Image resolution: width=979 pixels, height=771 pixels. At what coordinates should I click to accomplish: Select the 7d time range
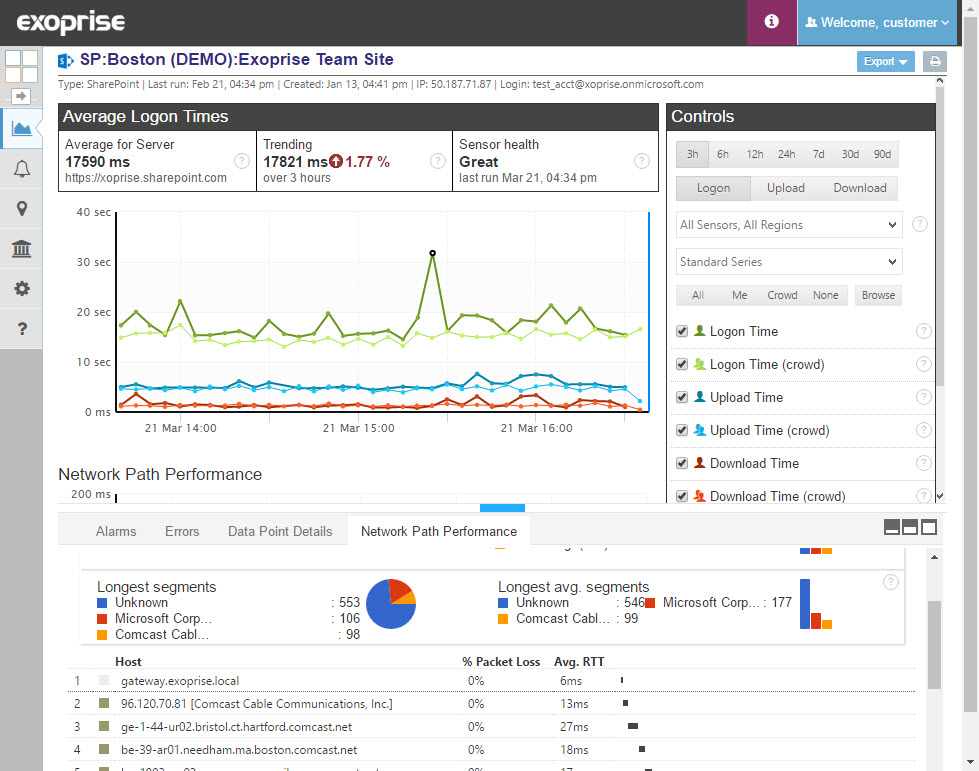pos(818,154)
